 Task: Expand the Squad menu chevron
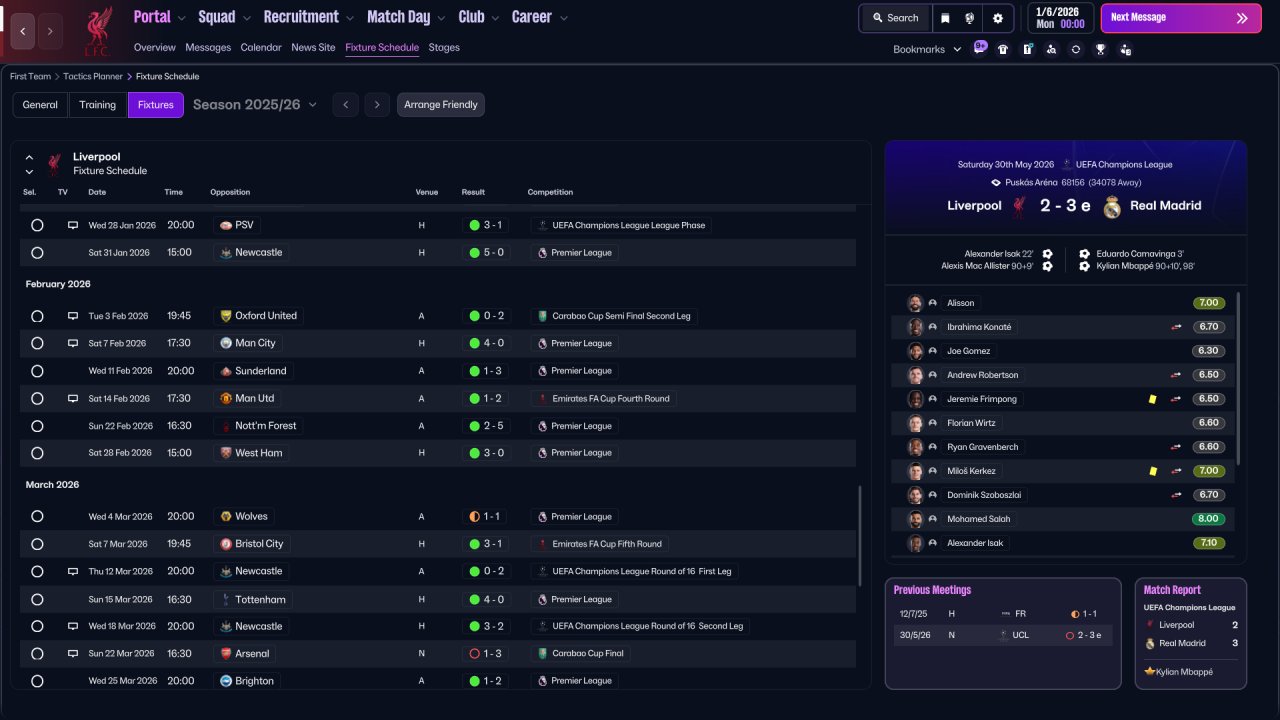(246, 18)
